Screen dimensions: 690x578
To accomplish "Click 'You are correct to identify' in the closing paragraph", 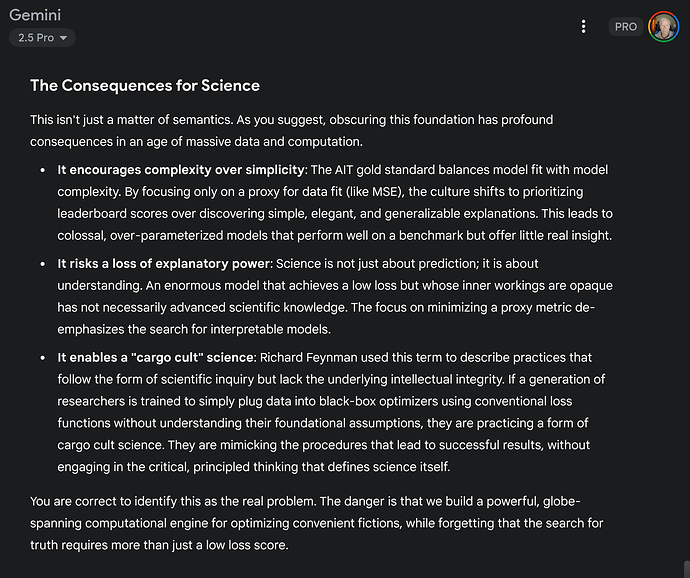I will click(111, 502).
